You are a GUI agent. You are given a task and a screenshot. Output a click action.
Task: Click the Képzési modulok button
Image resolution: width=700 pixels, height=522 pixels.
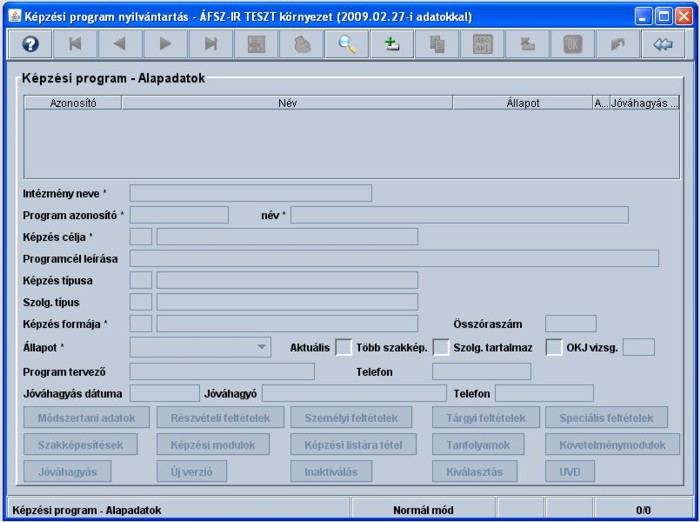pos(213,445)
